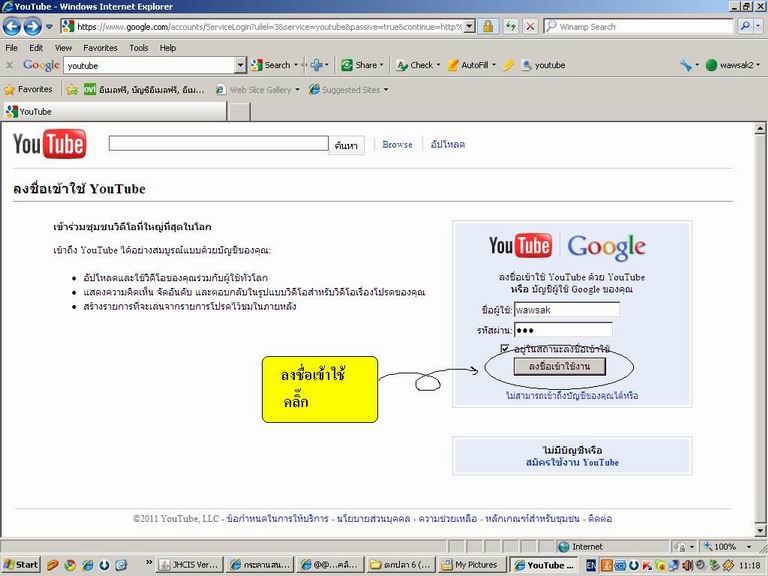Click the username field containing wawsak

tap(567, 310)
